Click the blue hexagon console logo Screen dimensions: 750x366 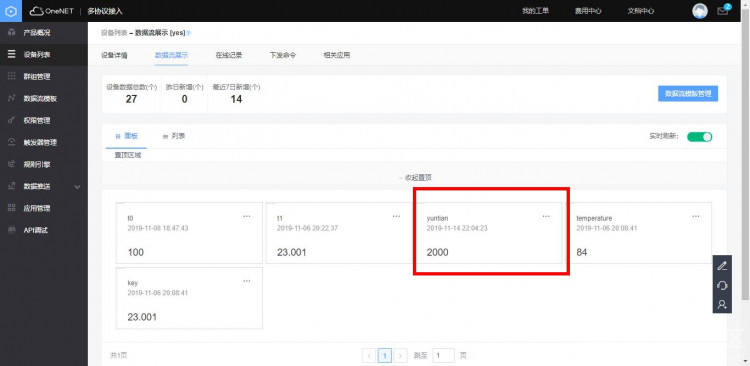(x=11, y=11)
